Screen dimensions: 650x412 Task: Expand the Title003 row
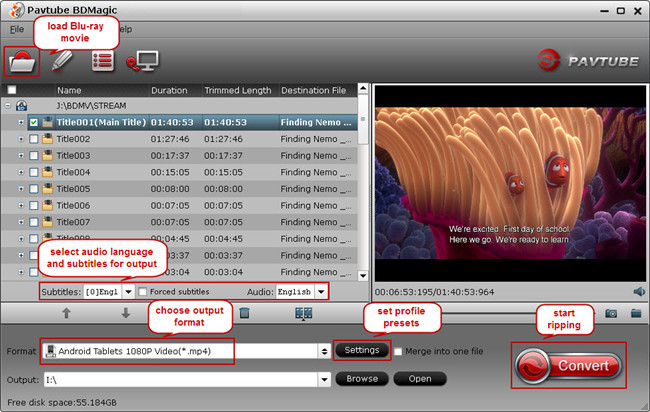21,155
